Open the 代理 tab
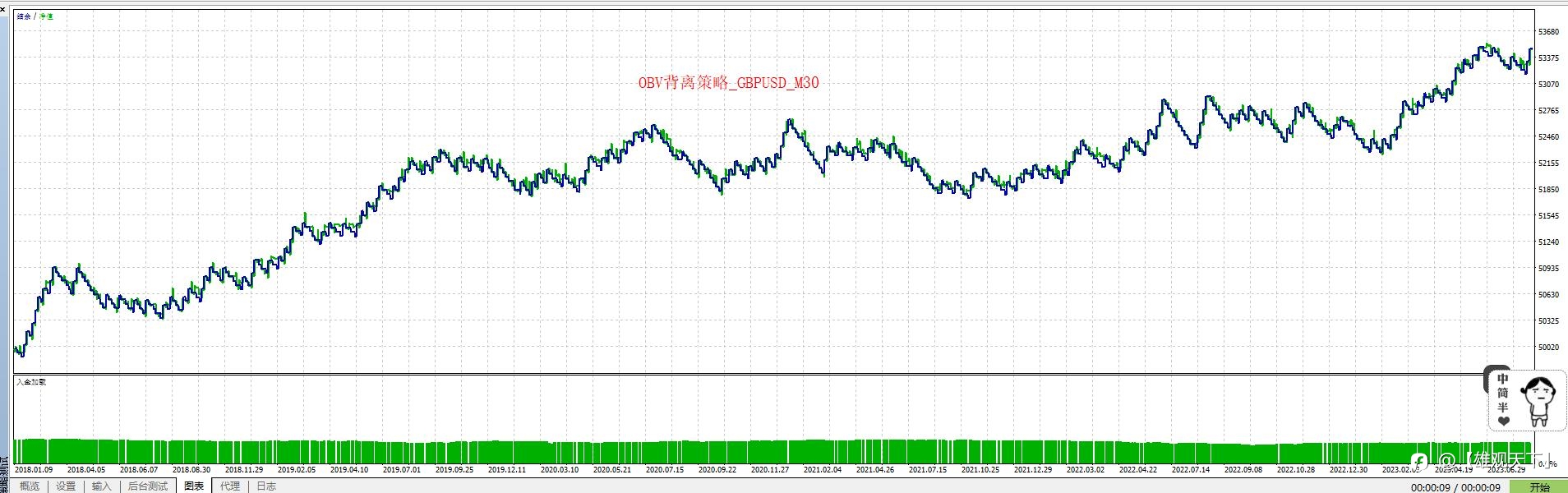 (230, 486)
